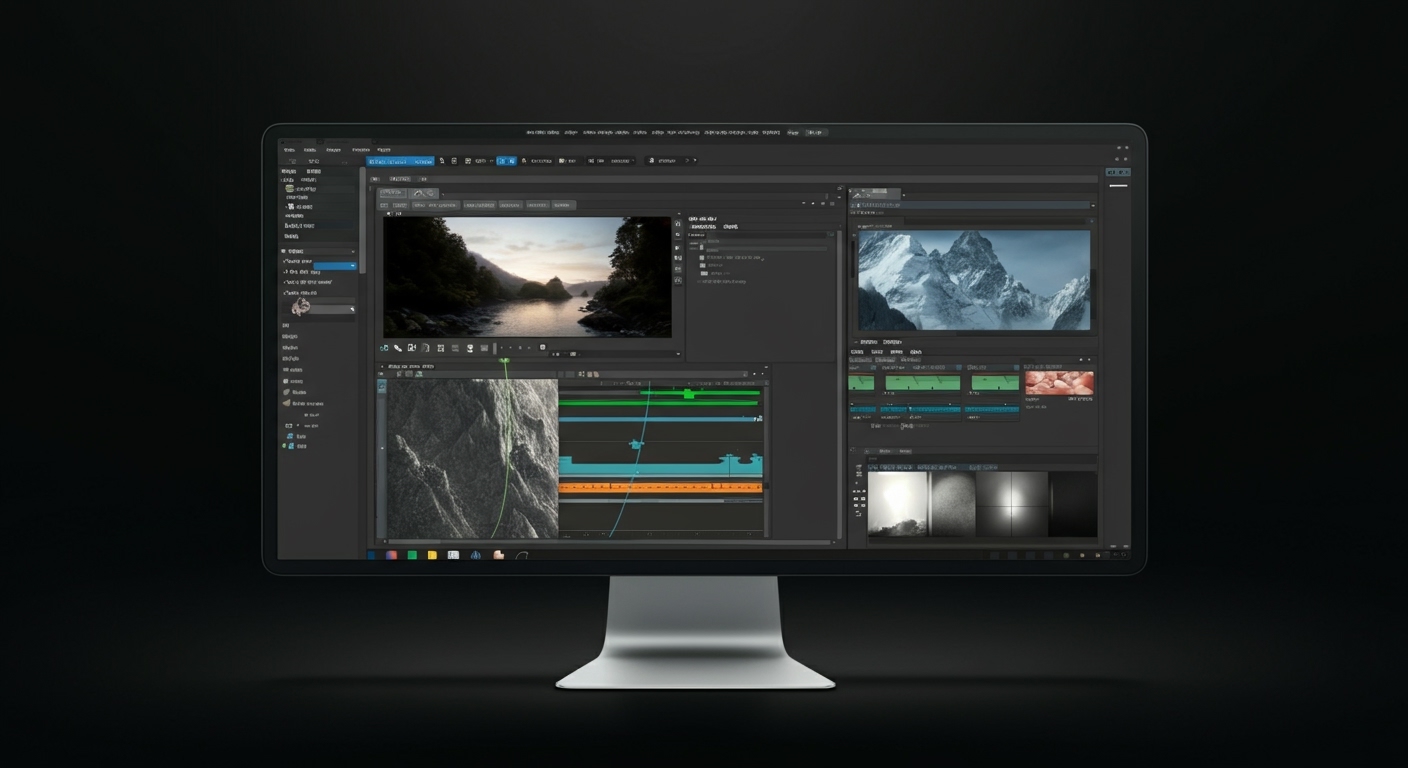
Task: Select the pen tool beneath the viewer monitor
Action: [397, 347]
